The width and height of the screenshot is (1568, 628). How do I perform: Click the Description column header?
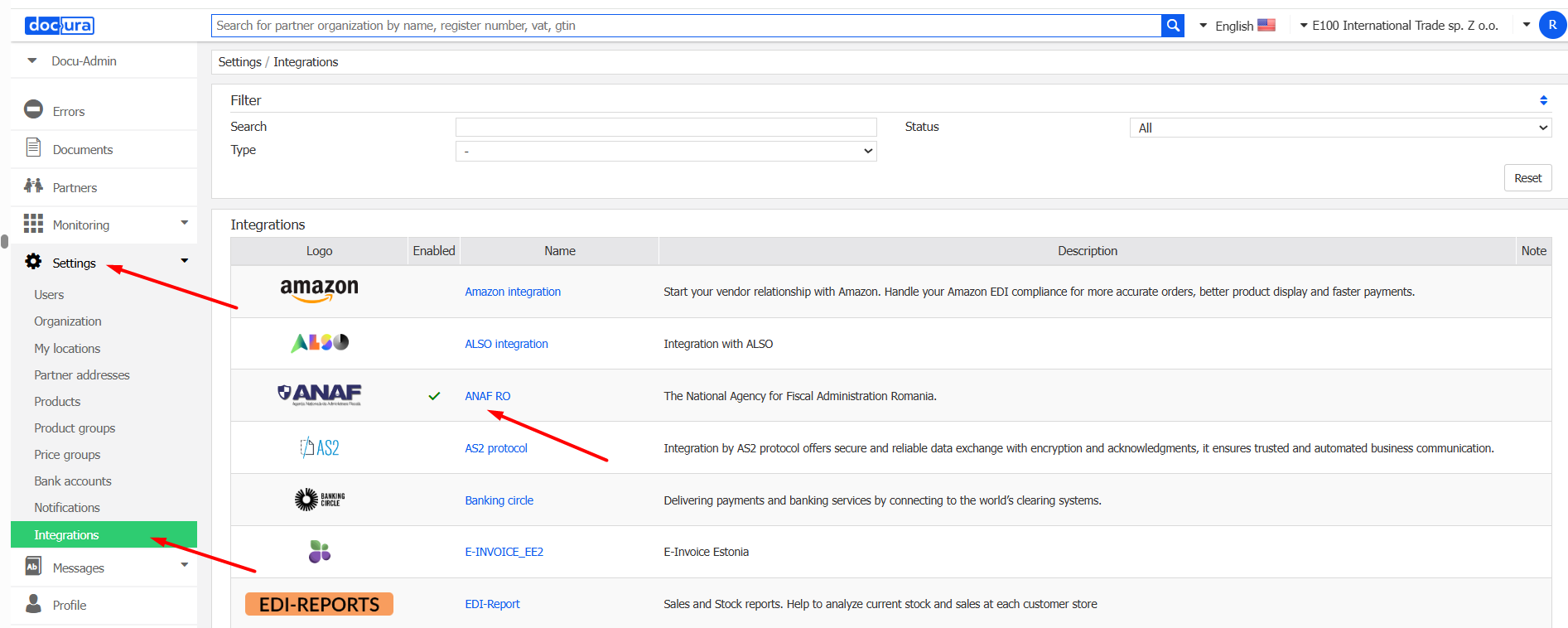1088,251
